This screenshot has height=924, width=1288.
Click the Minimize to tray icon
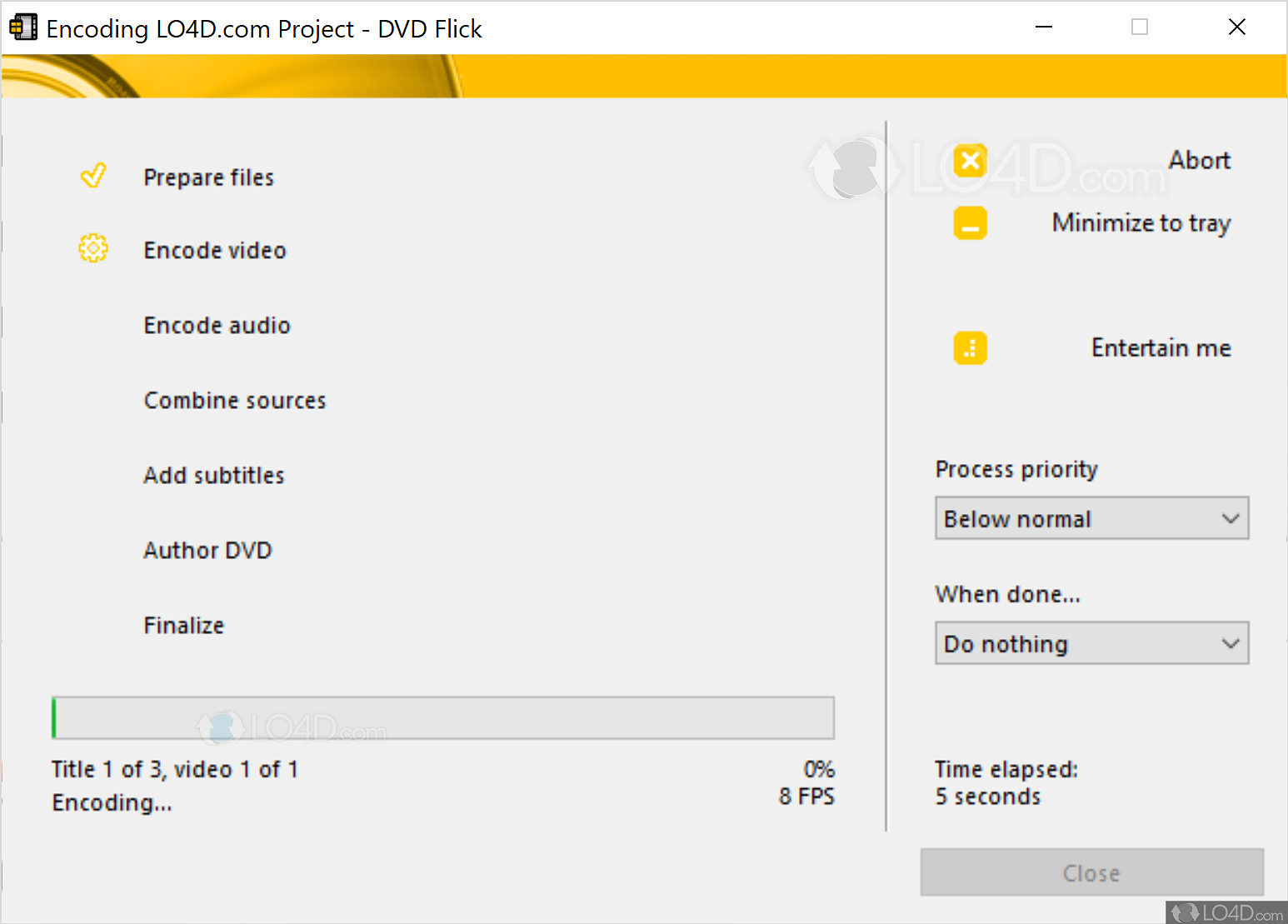pyautogui.click(x=970, y=222)
